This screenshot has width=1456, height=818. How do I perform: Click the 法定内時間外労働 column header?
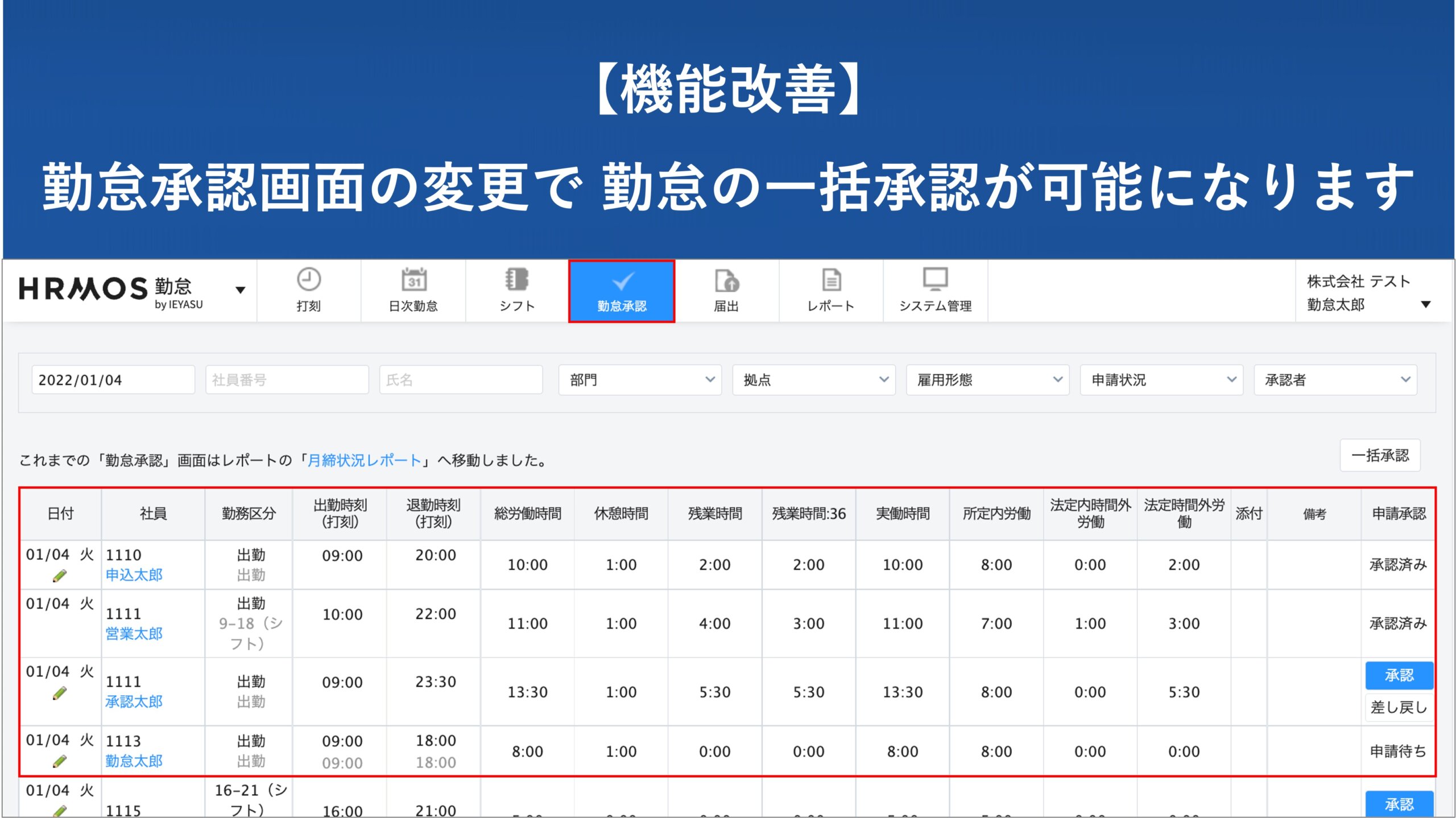tap(1090, 513)
